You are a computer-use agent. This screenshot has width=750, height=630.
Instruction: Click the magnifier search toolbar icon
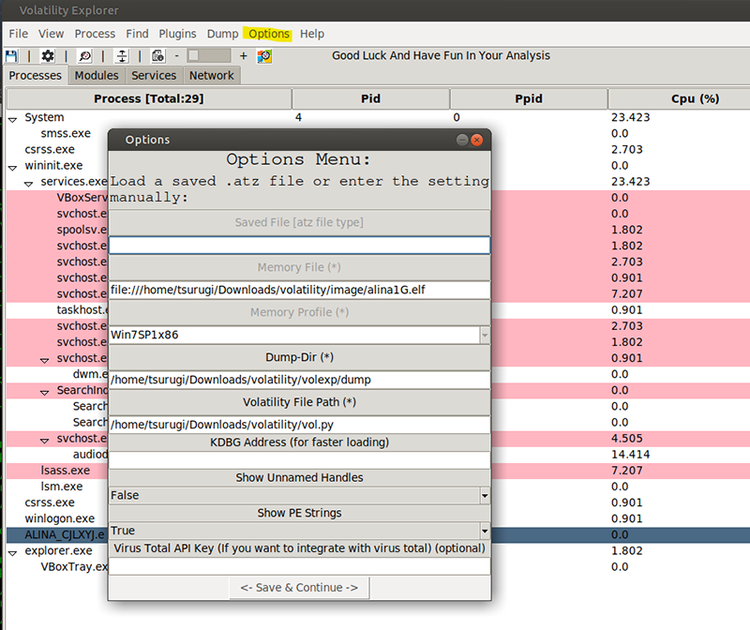pos(85,56)
